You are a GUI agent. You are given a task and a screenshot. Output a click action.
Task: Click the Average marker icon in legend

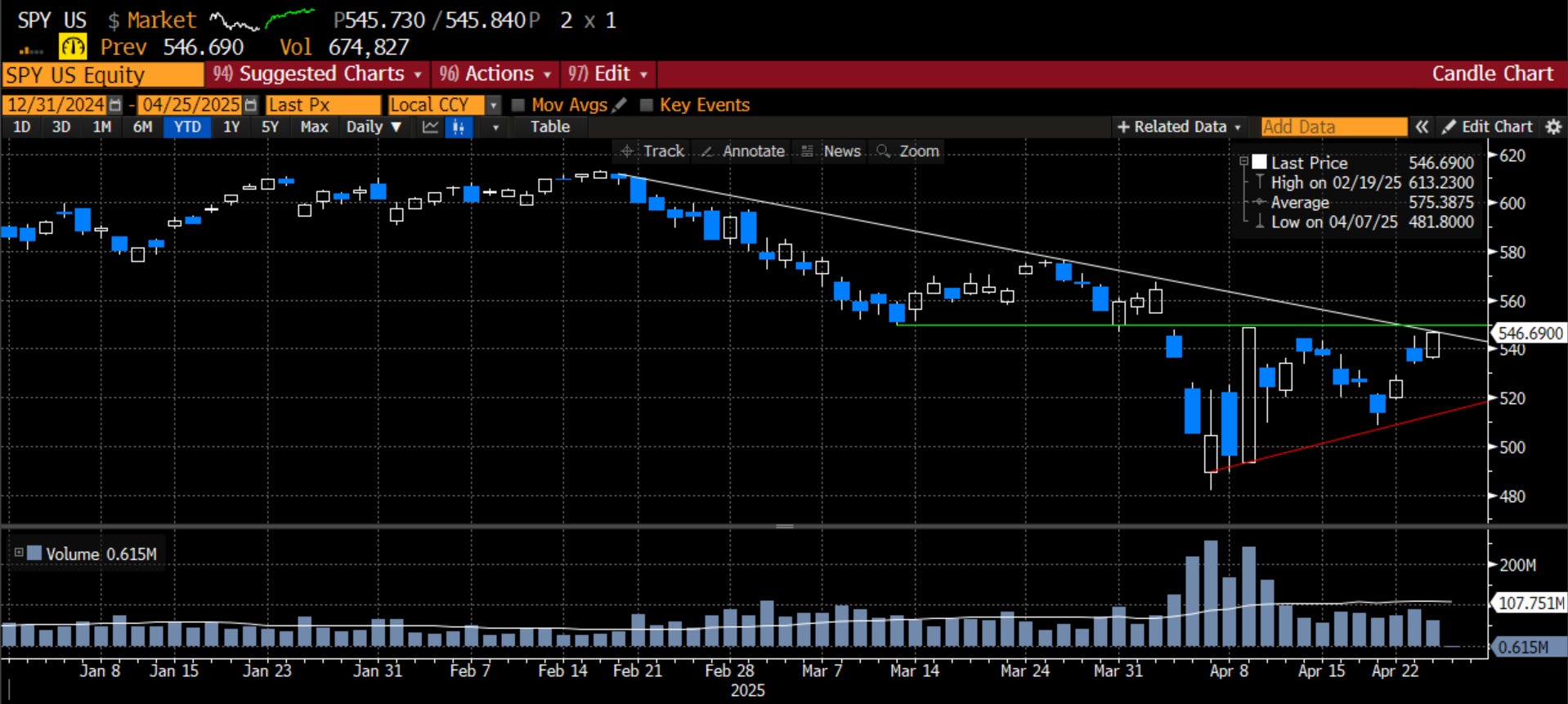1260,202
